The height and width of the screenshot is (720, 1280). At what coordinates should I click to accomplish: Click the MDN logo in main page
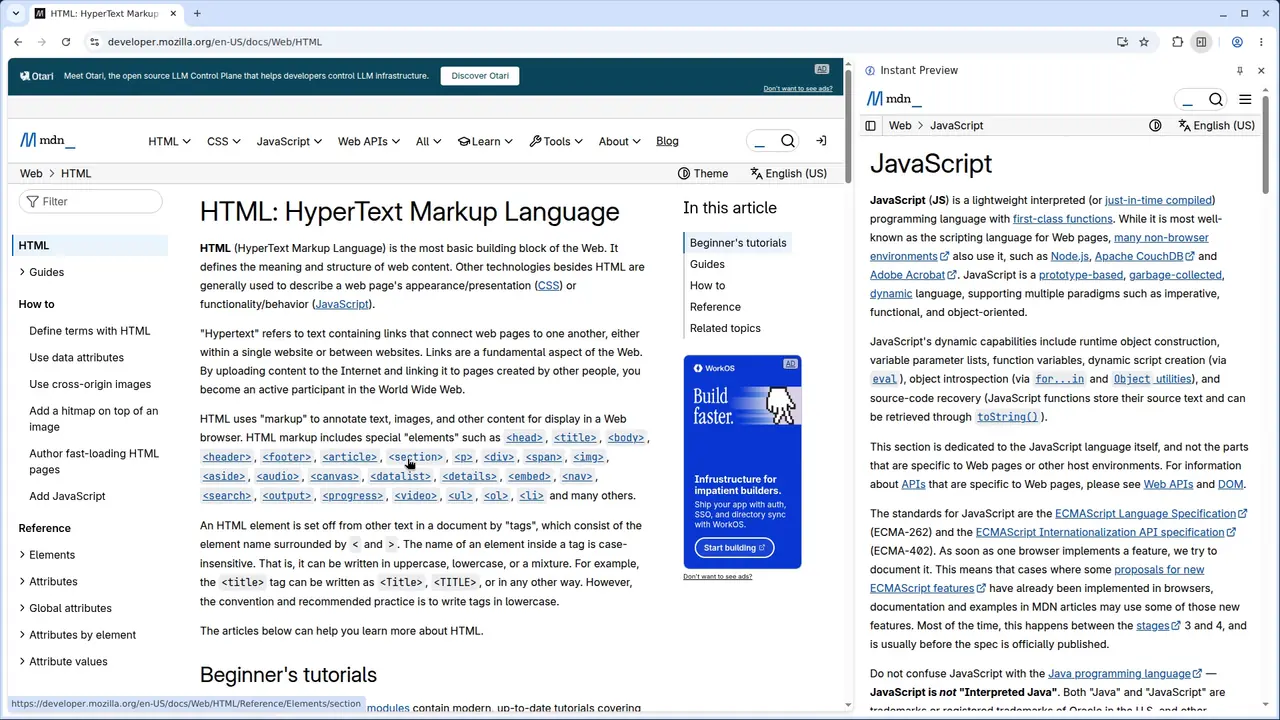coord(47,141)
